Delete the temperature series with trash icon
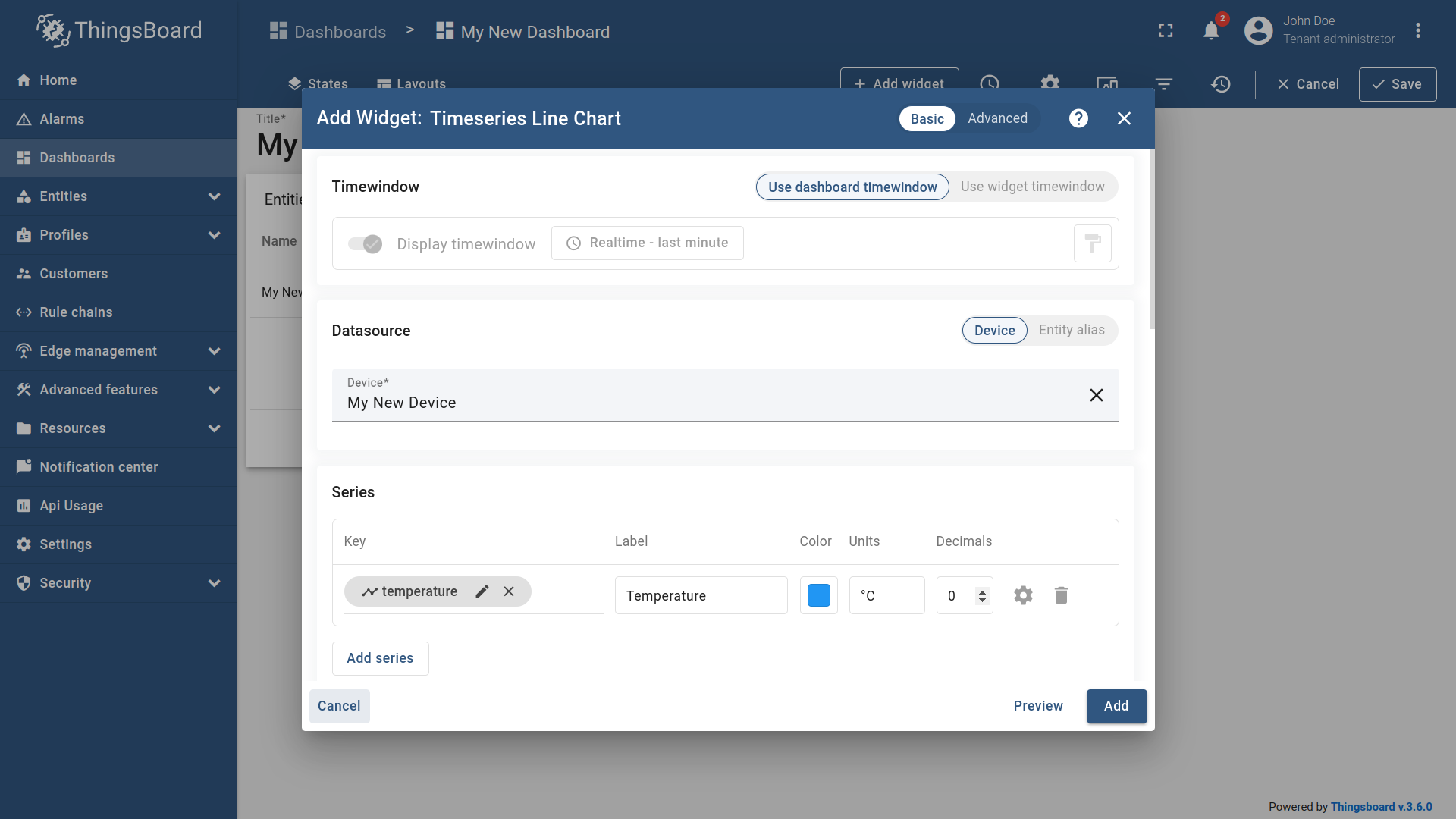Viewport: 1456px width, 819px height. (x=1060, y=595)
